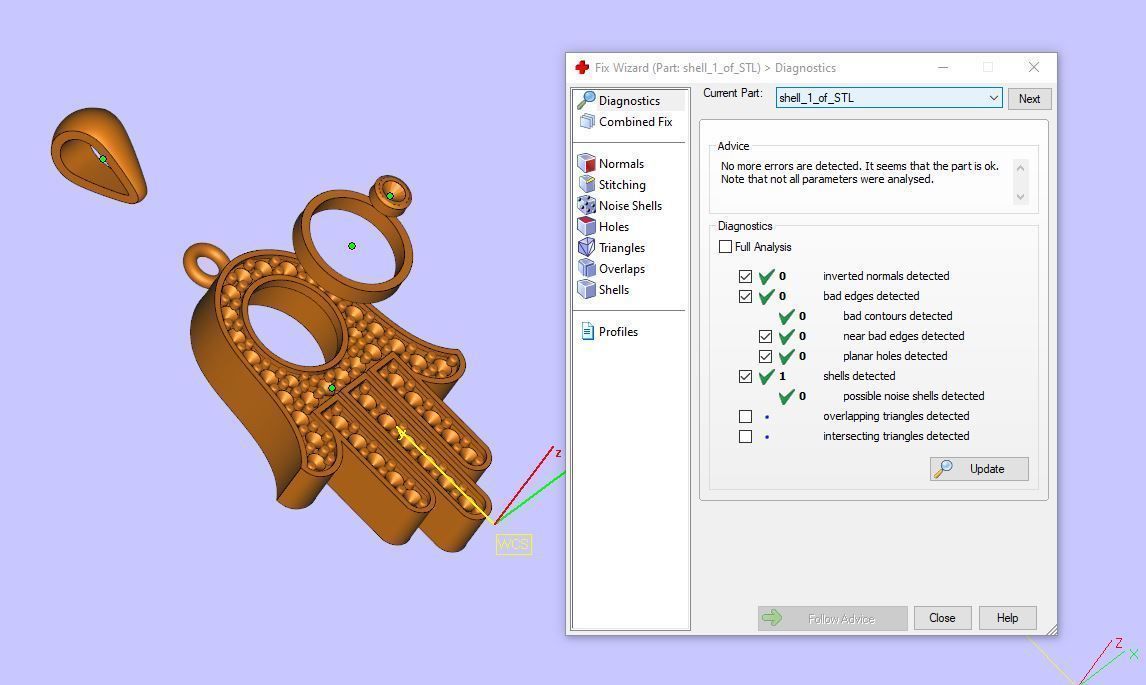The height and width of the screenshot is (685, 1146).
Task: Click the Close button
Action: [942, 618]
